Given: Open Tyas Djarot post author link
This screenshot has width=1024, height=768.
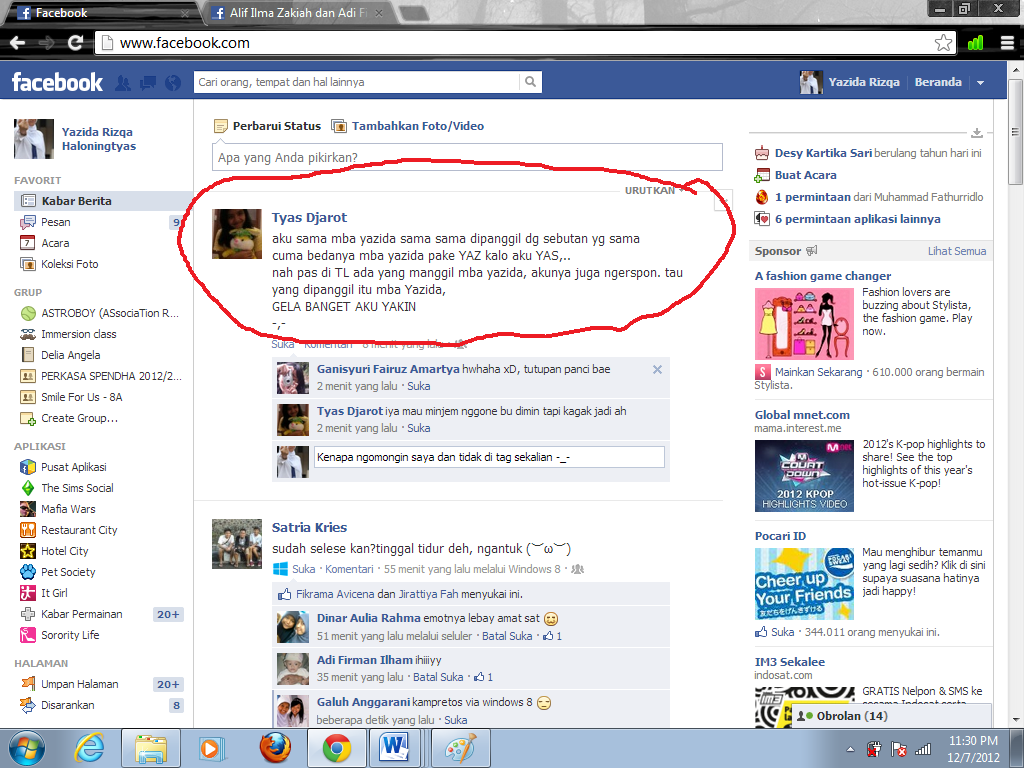Looking at the screenshot, I should click(x=310, y=217).
